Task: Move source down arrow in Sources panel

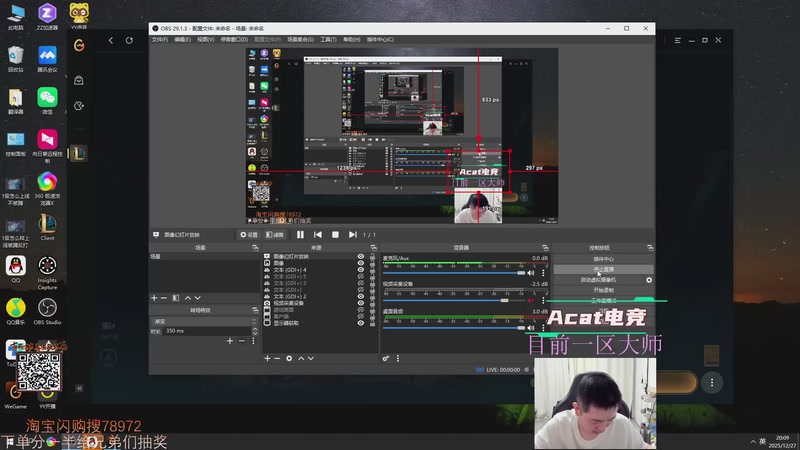Action: pyautogui.click(x=311, y=359)
